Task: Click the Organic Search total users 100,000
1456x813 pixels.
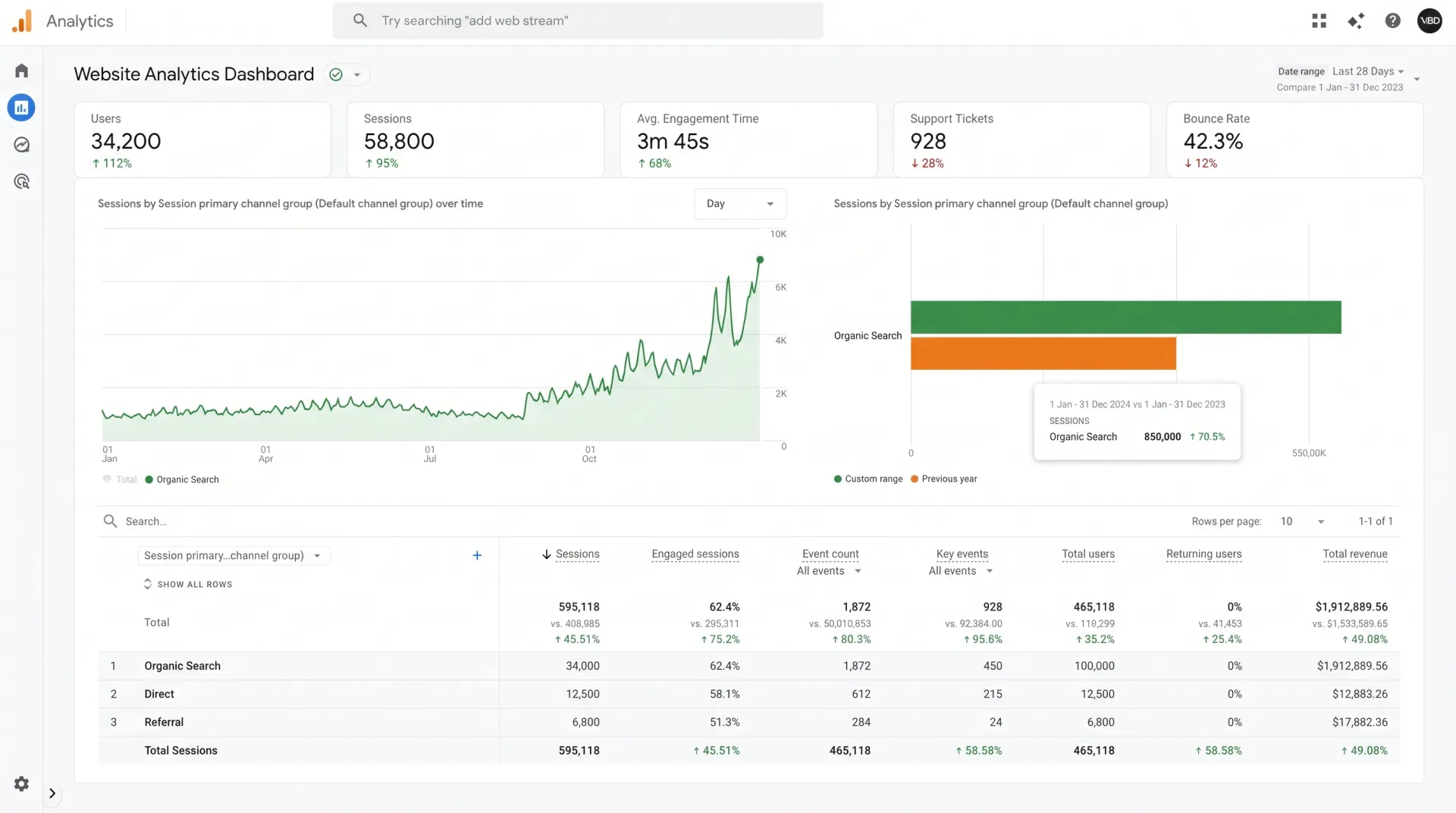Action: pos(1094,666)
